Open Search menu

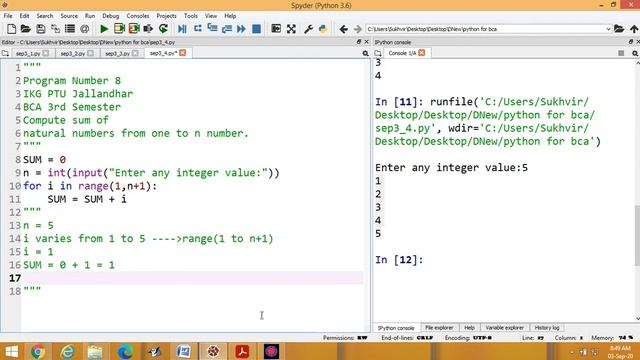(x=44, y=16)
